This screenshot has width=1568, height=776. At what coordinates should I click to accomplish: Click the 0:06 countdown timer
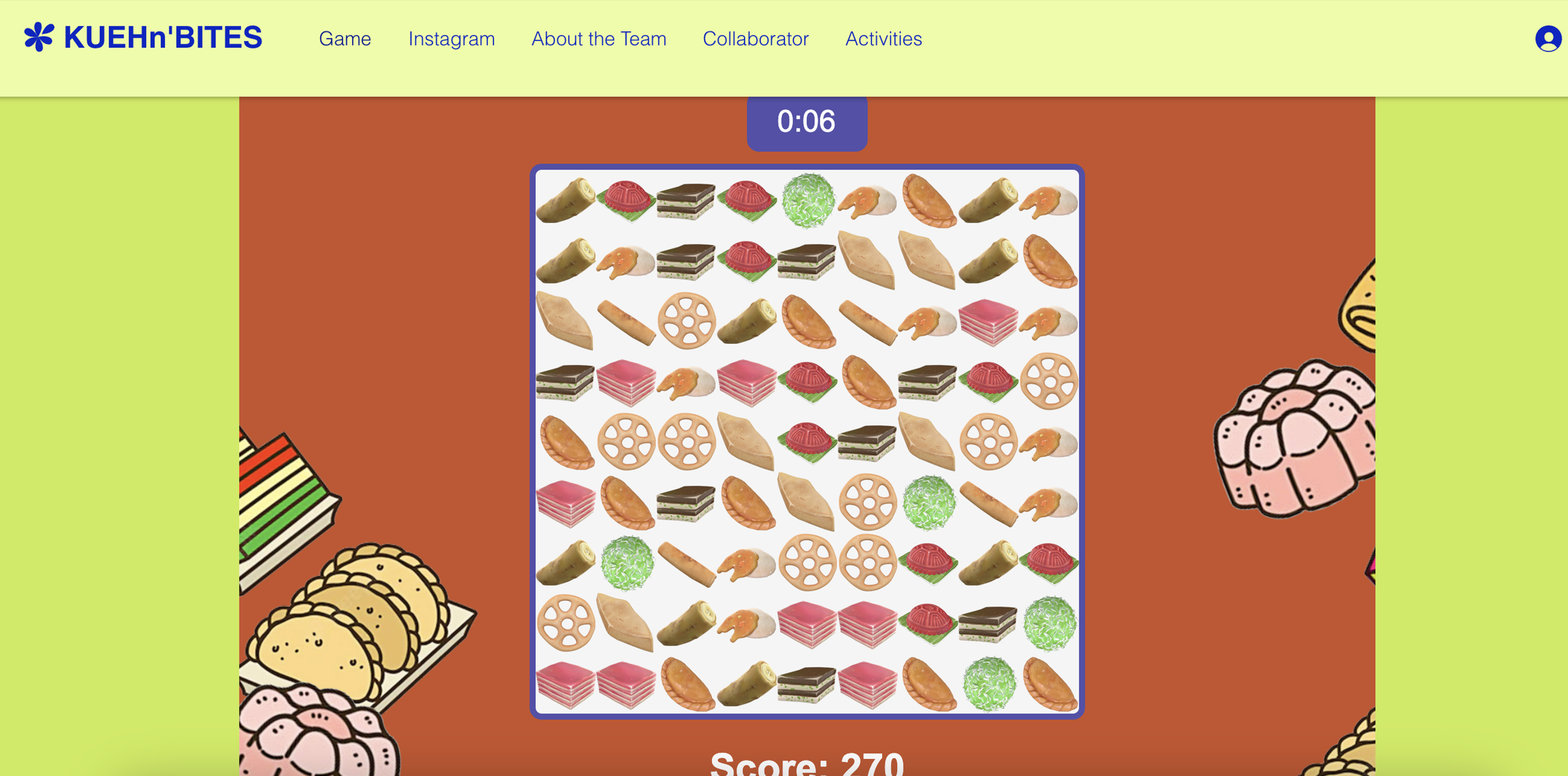[806, 122]
